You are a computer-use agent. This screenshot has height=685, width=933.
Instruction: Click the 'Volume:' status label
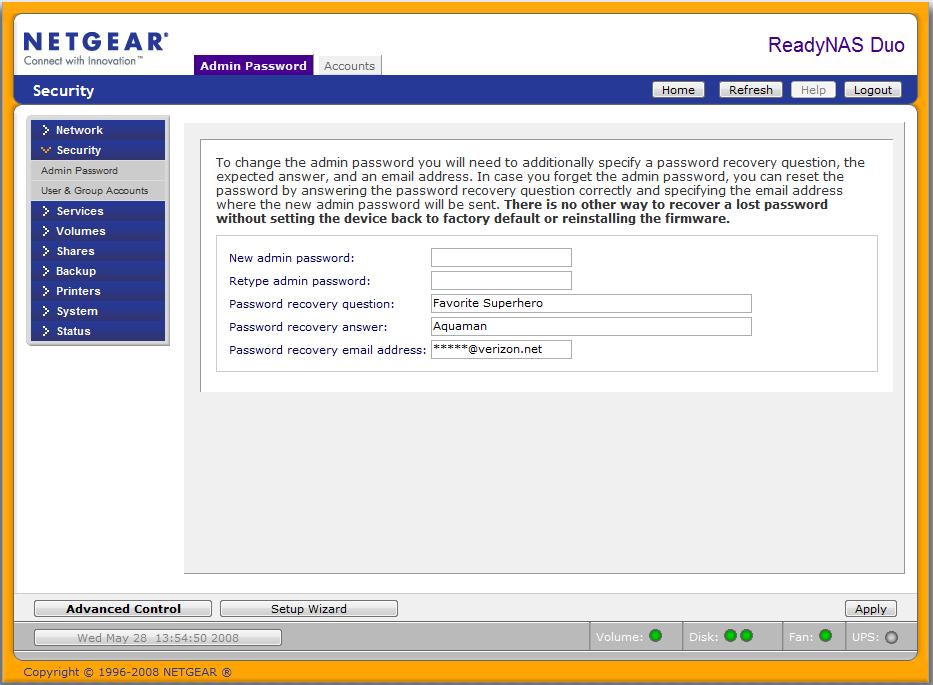pyautogui.click(x=619, y=637)
